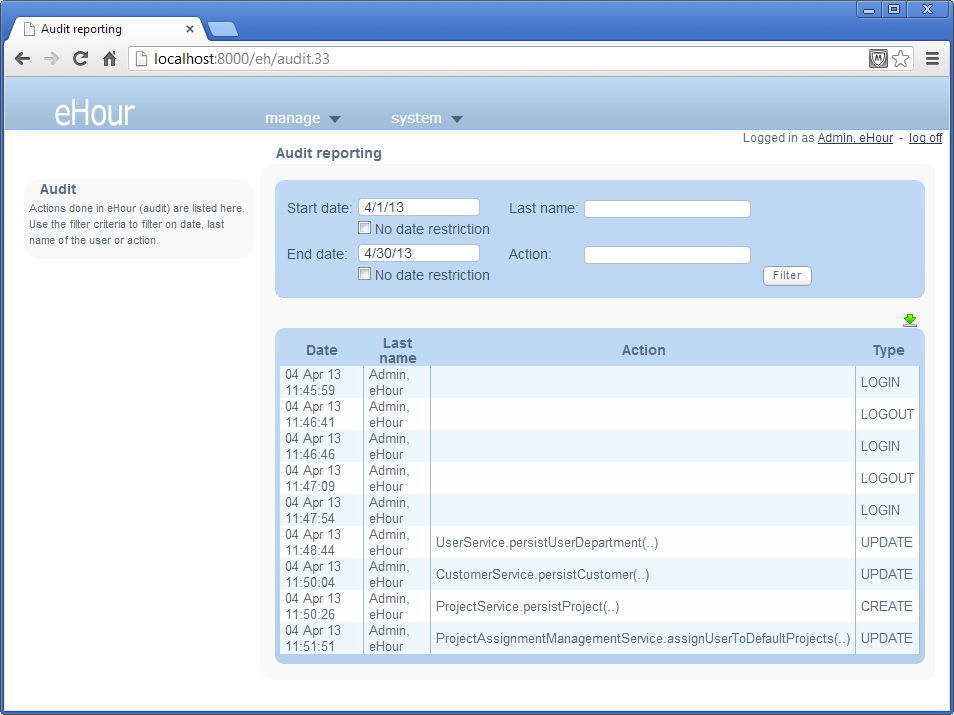Click the Start date input field
Viewport: 954px width, 715px height.
[x=419, y=207]
